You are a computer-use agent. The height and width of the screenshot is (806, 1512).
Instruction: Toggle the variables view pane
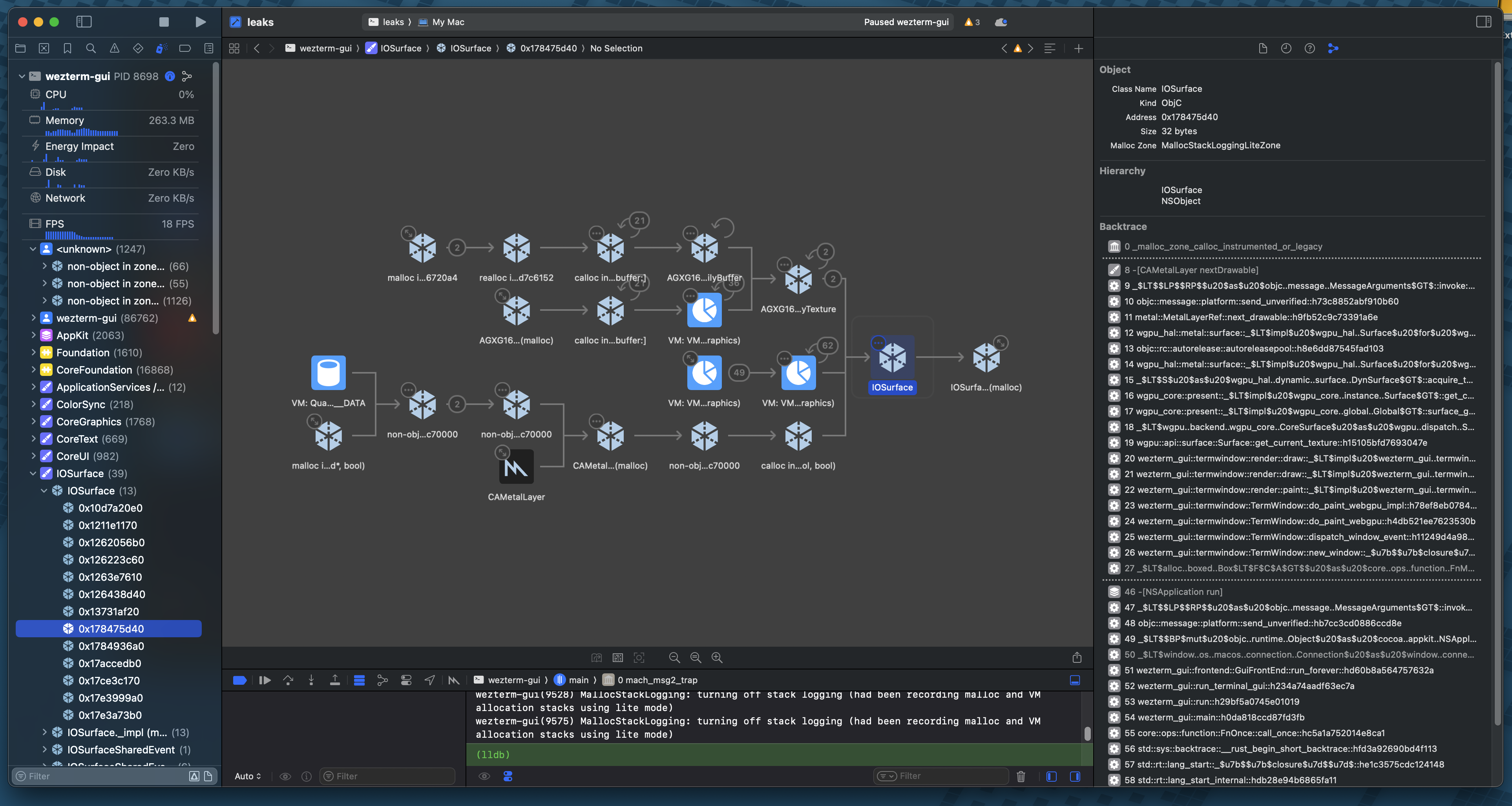(1051, 776)
